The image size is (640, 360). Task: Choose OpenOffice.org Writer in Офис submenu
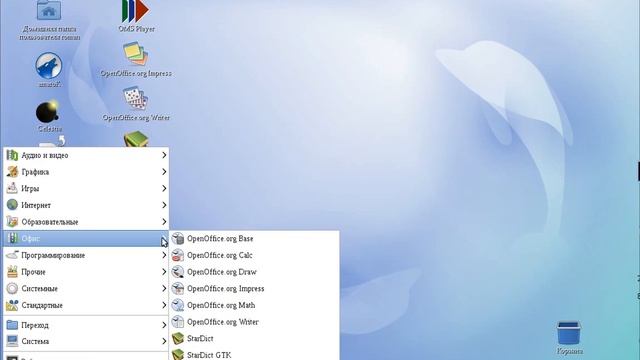click(x=255, y=322)
